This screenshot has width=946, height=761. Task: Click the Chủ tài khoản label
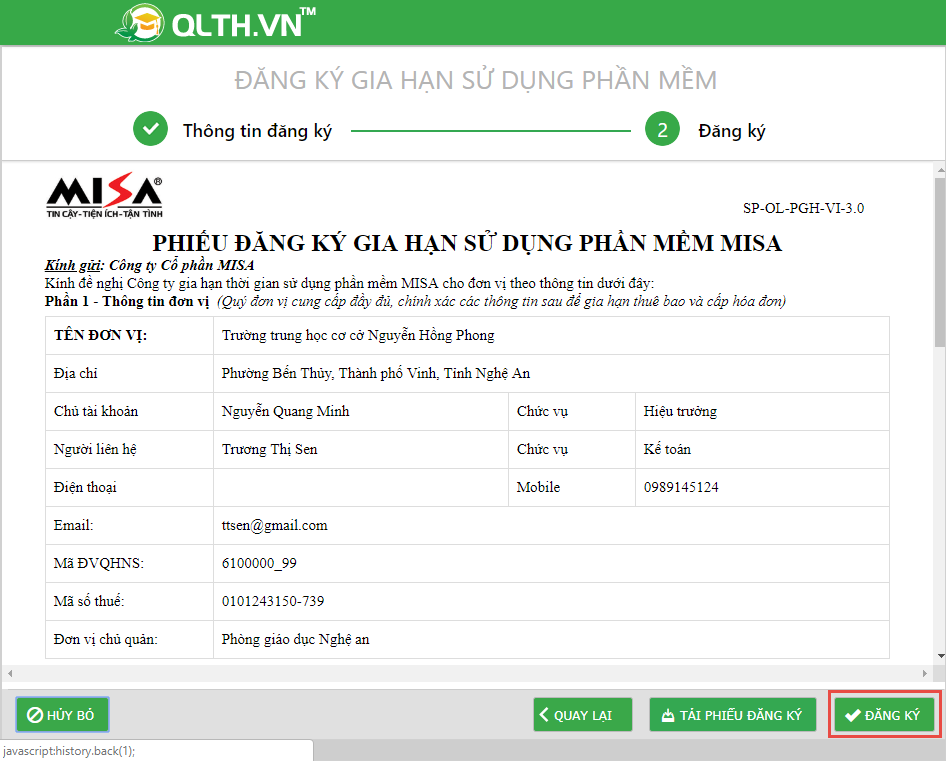tap(96, 412)
